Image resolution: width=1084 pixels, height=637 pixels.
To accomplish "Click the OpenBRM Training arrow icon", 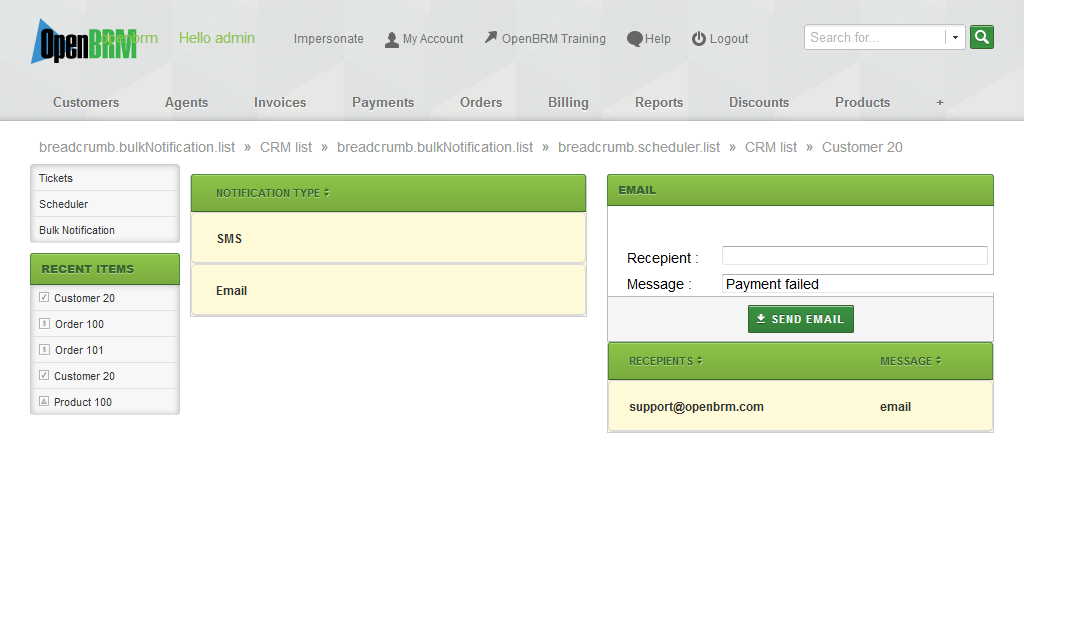I will (491, 38).
